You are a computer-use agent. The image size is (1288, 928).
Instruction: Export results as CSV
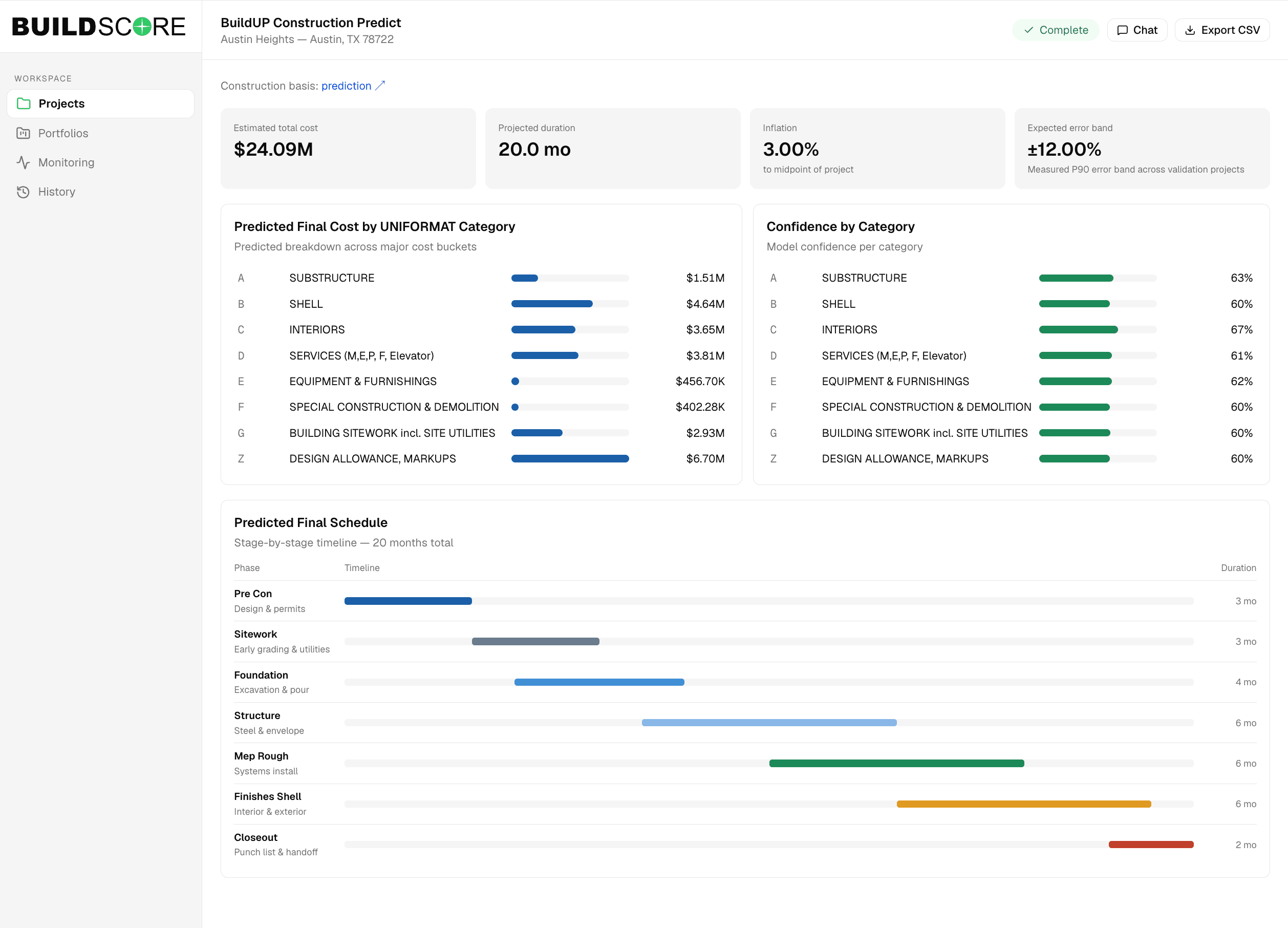tap(1222, 30)
